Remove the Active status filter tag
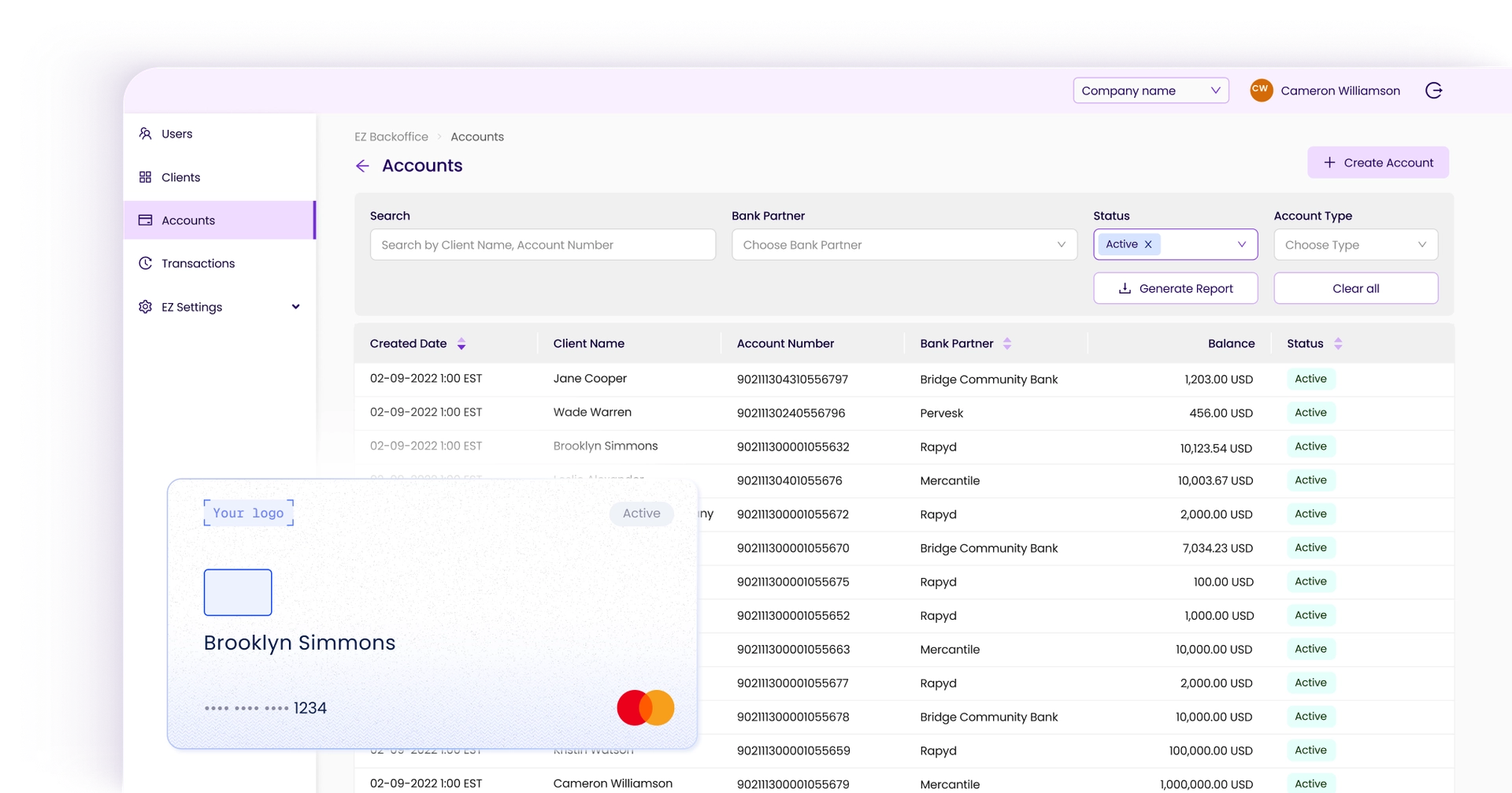Viewport: 1512px width, 793px height. 1148,244
